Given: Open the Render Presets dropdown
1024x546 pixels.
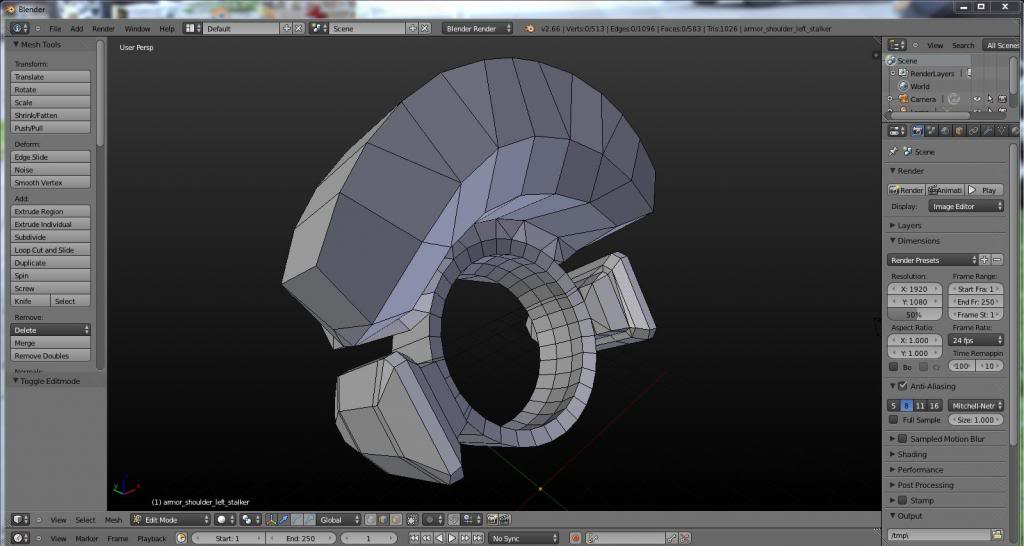Looking at the screenshot, I should point(933,260).
